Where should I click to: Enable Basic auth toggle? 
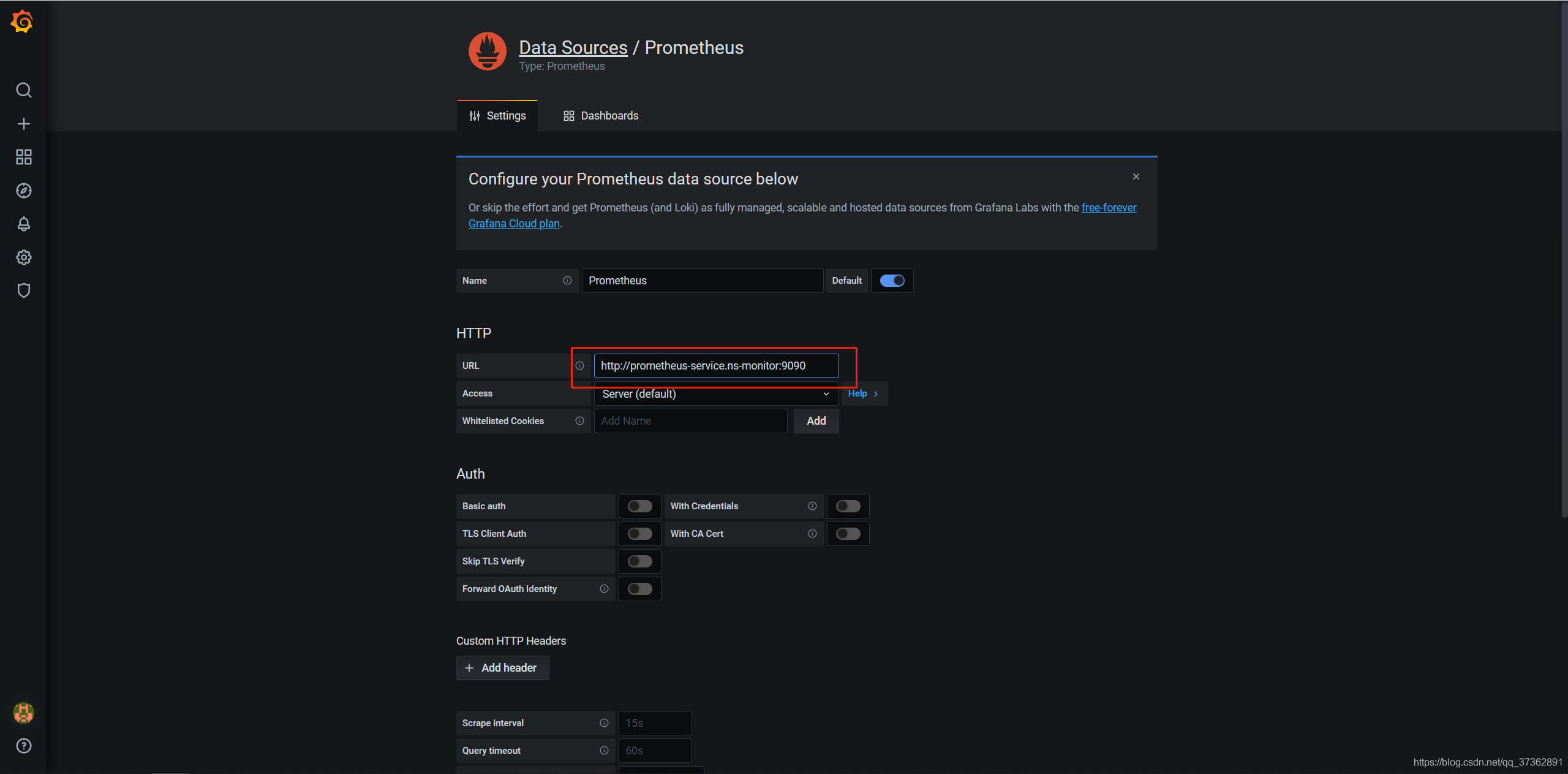(x=638, y=505)
